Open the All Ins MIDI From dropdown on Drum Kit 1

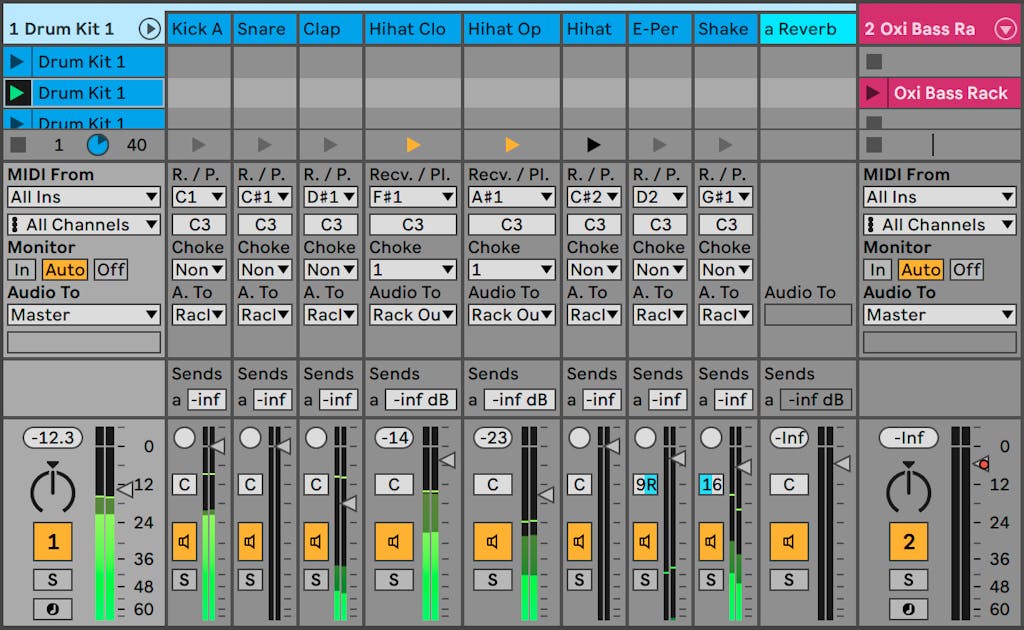[83, 197]
